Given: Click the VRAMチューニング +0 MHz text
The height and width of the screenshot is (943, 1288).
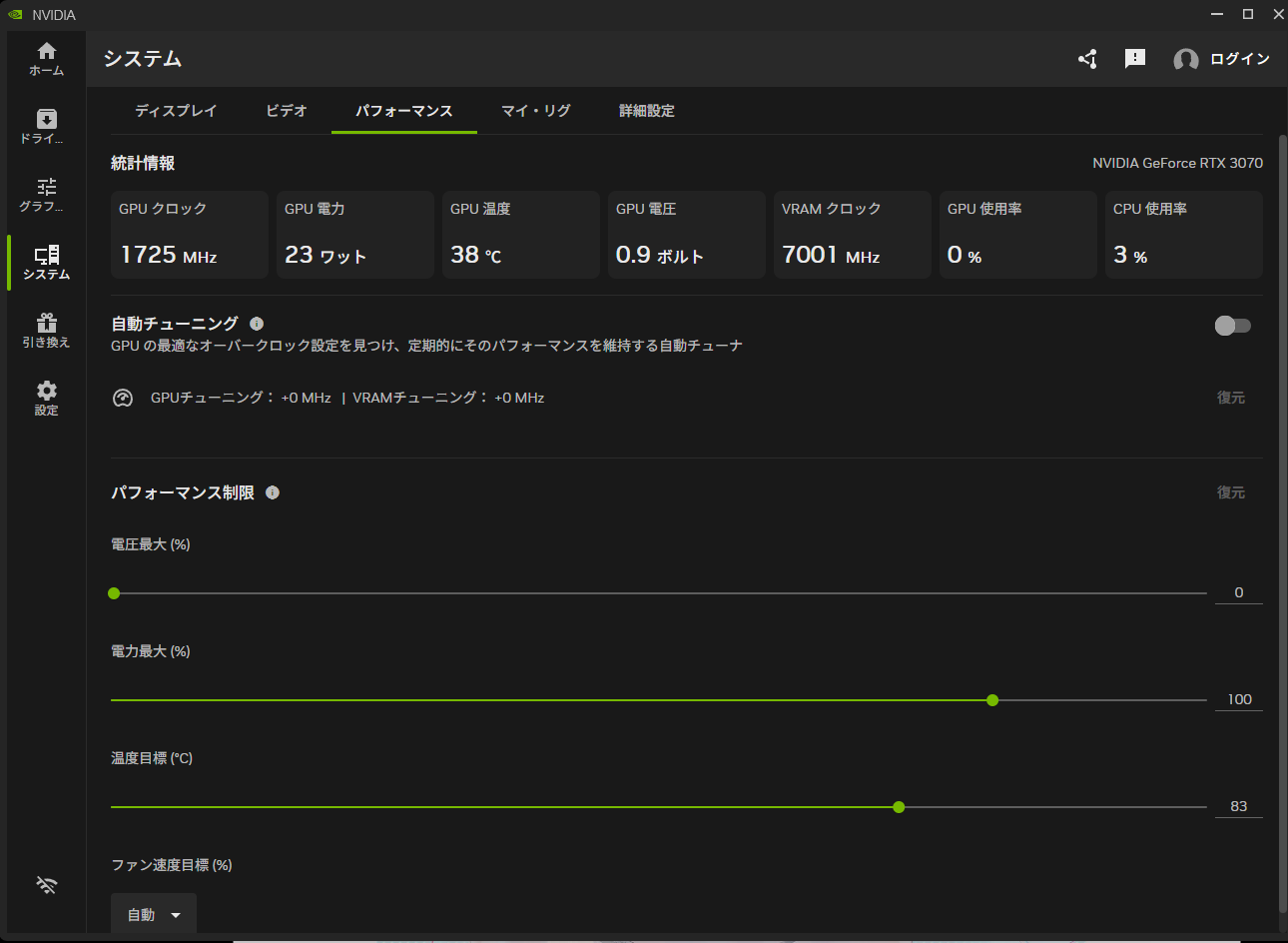Looking at the screenshot, I should 448,398.
